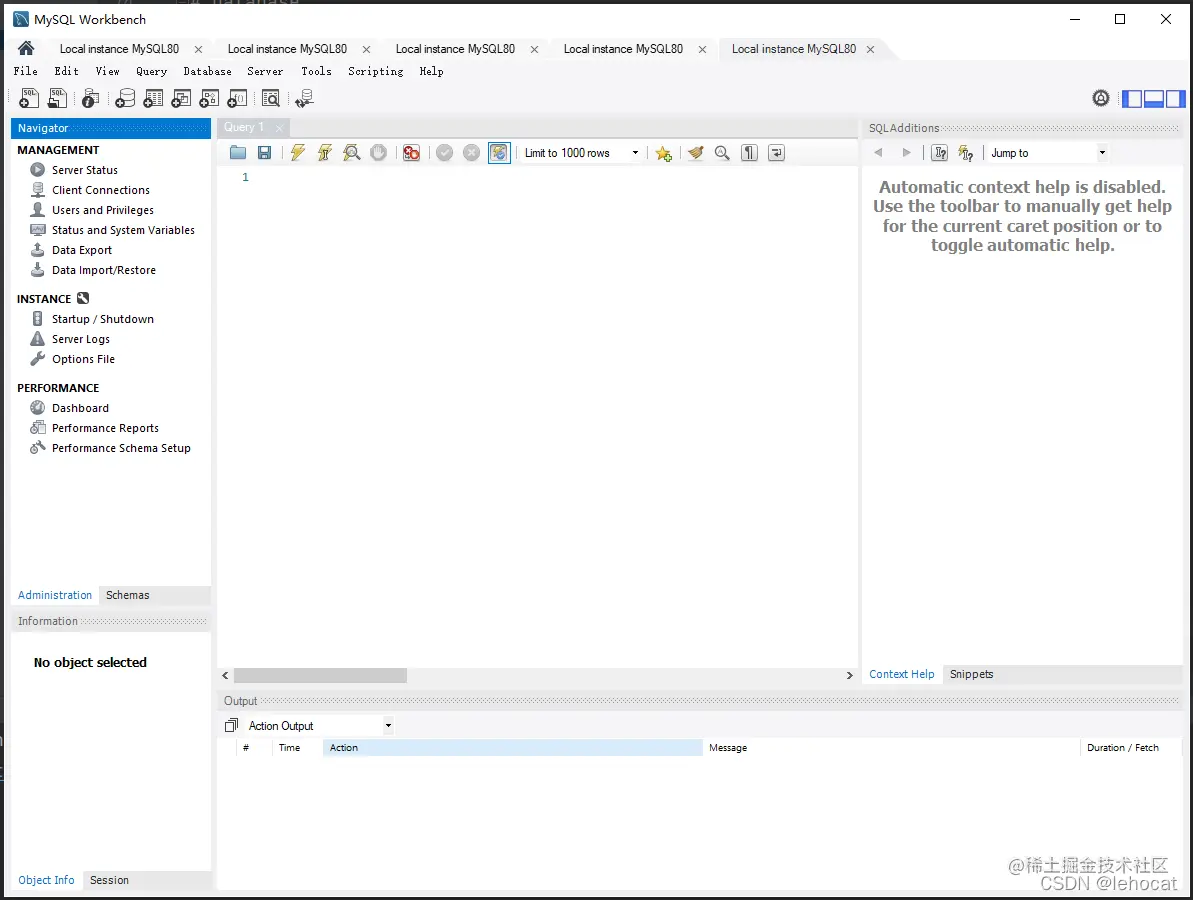Click the editor scrollbar right arrow
The image size is (1193, 900).
click(x=850, y=676)
